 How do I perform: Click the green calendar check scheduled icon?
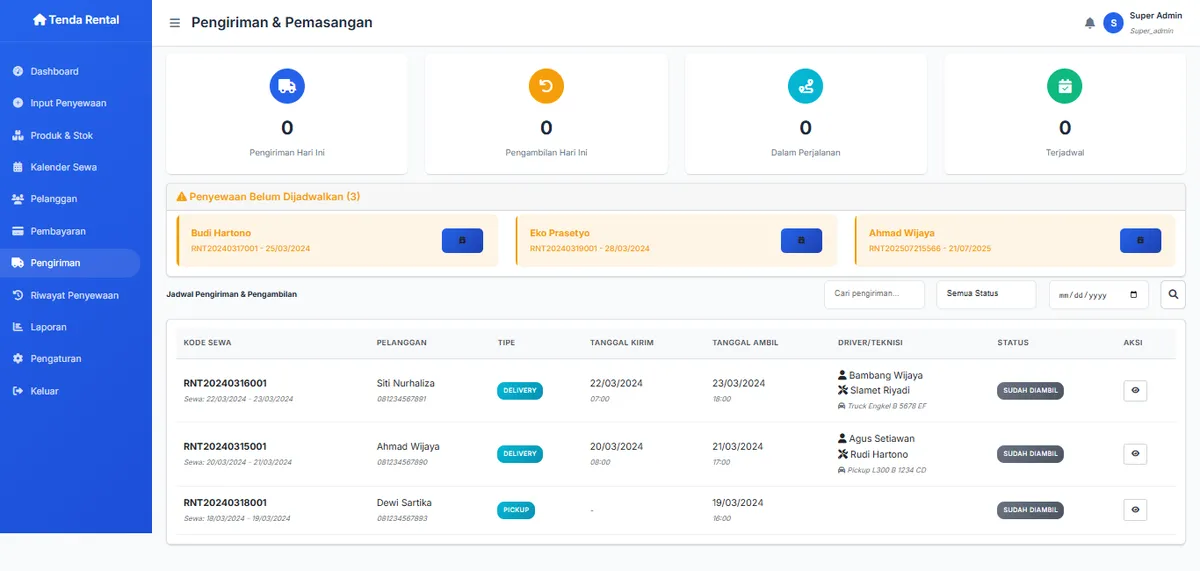point(1065,86)
